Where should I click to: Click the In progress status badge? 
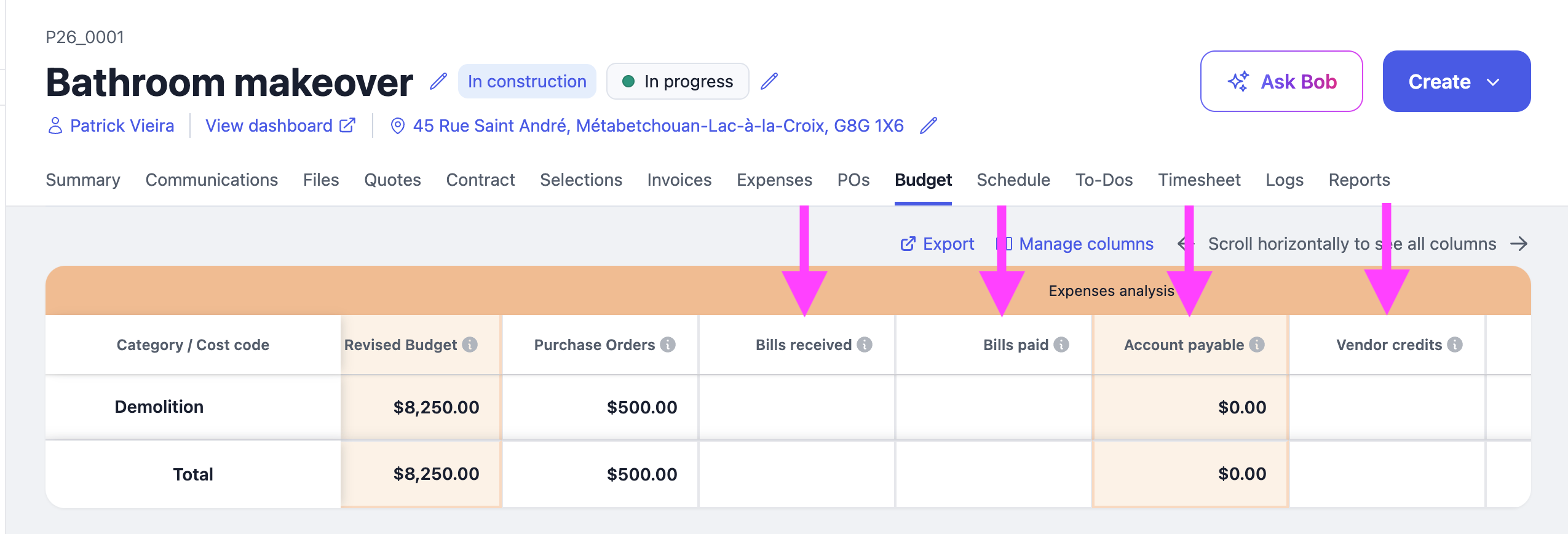coord(678,81)
